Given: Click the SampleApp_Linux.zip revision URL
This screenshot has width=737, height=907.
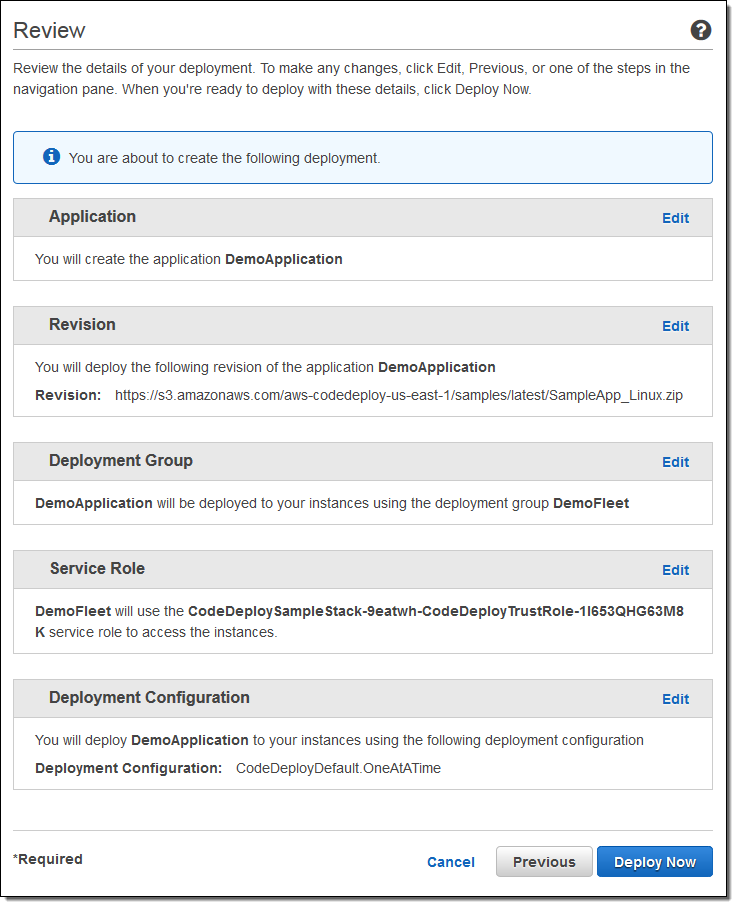Looking at the screenshot, I should (x=399, y=395).
